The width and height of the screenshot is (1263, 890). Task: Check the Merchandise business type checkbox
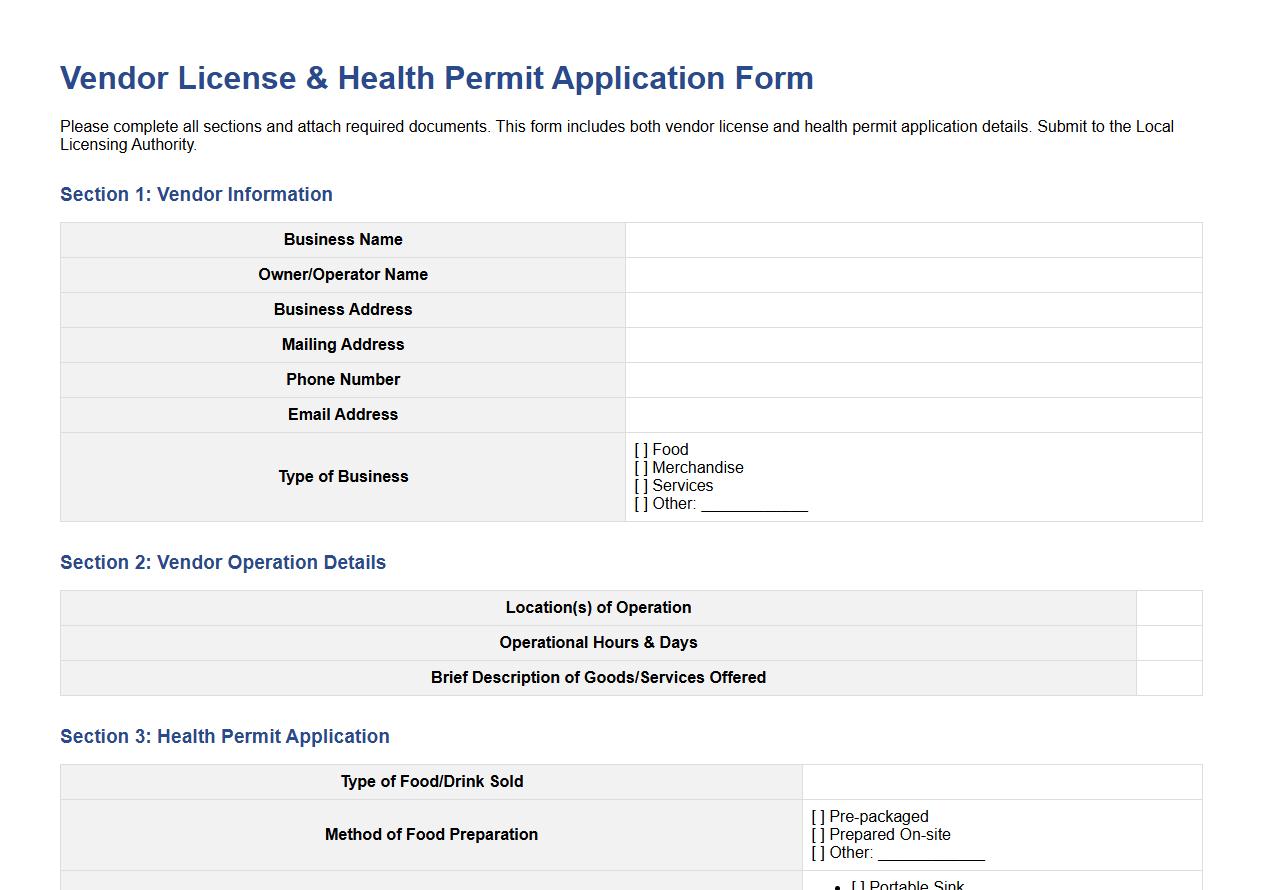point(640,467)
